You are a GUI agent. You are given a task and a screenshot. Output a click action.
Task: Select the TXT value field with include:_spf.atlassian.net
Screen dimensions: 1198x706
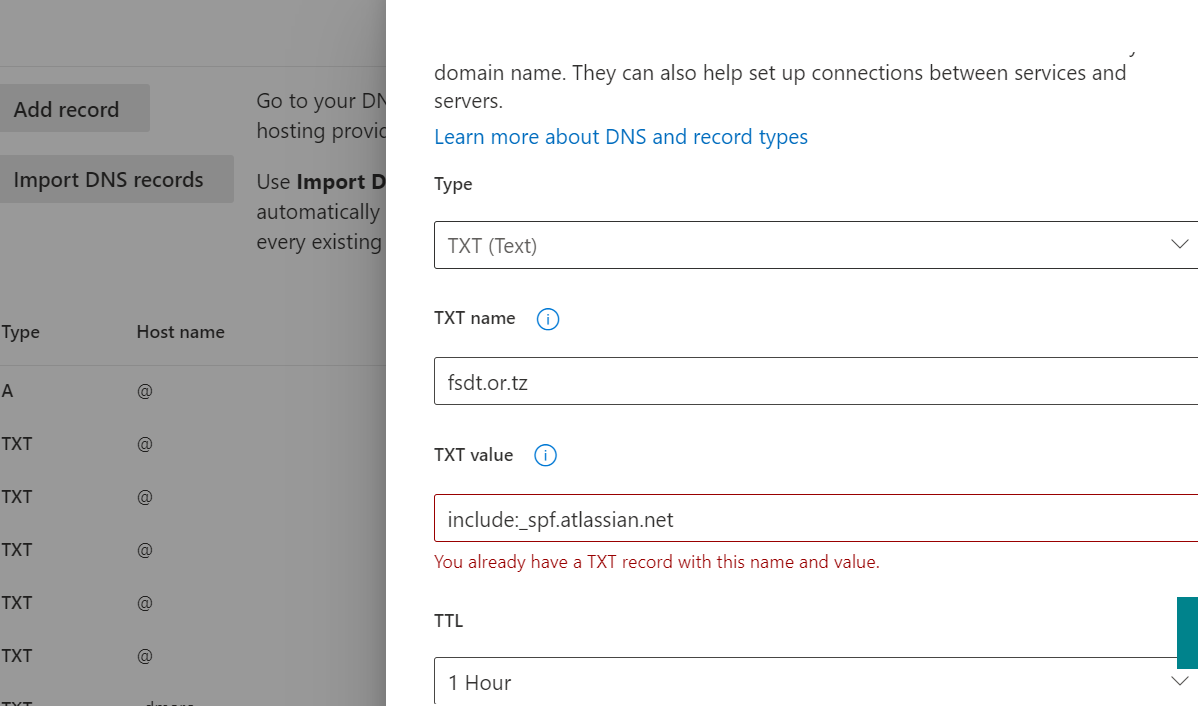click(x=816, y=519)
